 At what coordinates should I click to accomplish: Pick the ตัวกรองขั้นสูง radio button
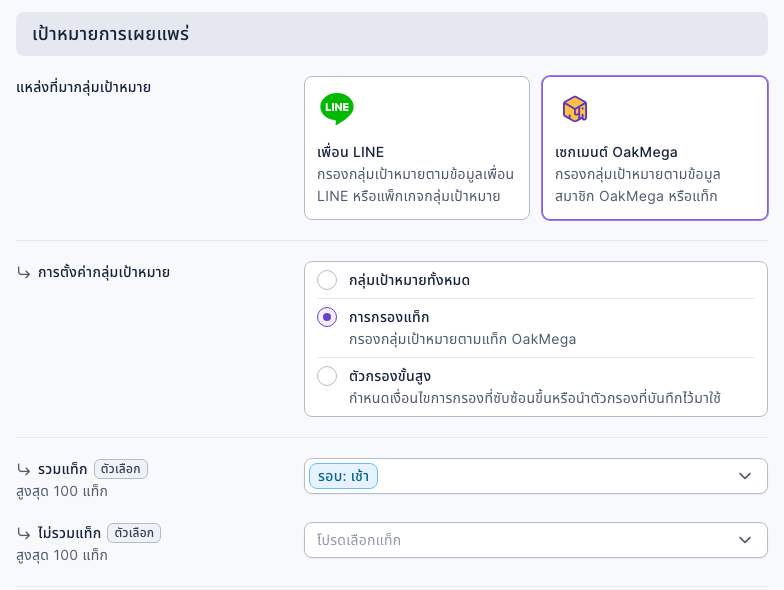tap(327, 376)
